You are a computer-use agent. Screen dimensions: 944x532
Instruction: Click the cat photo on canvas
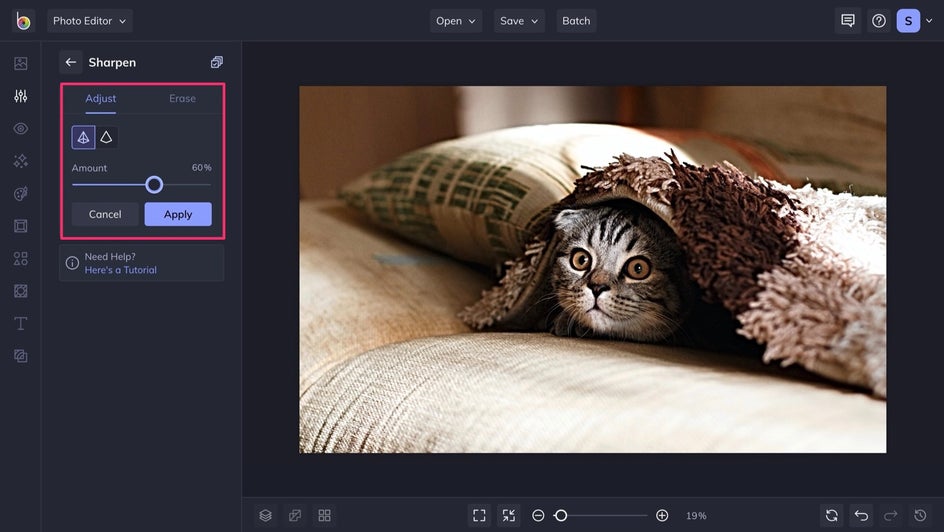coord(592,270)
